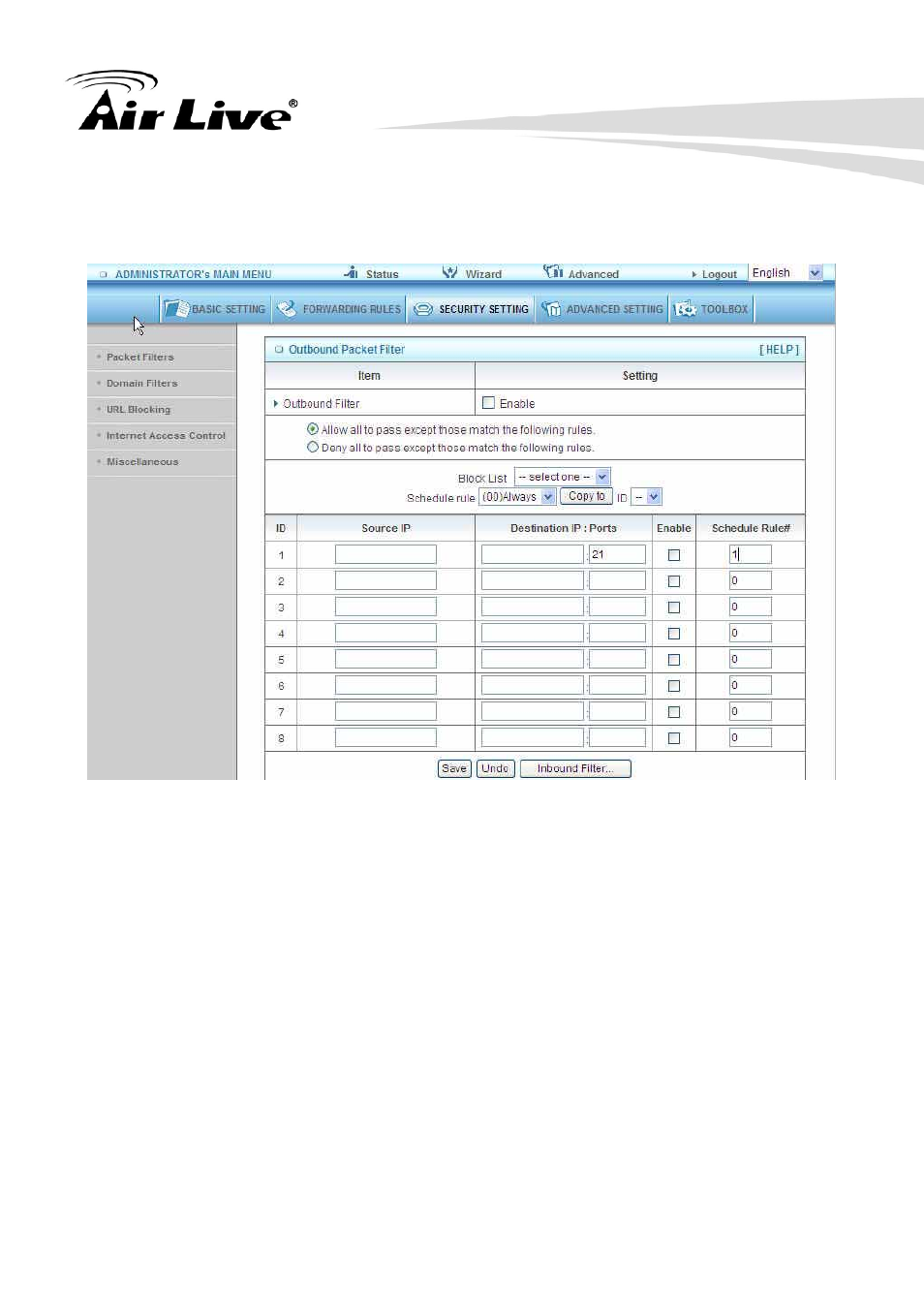Click the Security Setting icon

[423, 309]
